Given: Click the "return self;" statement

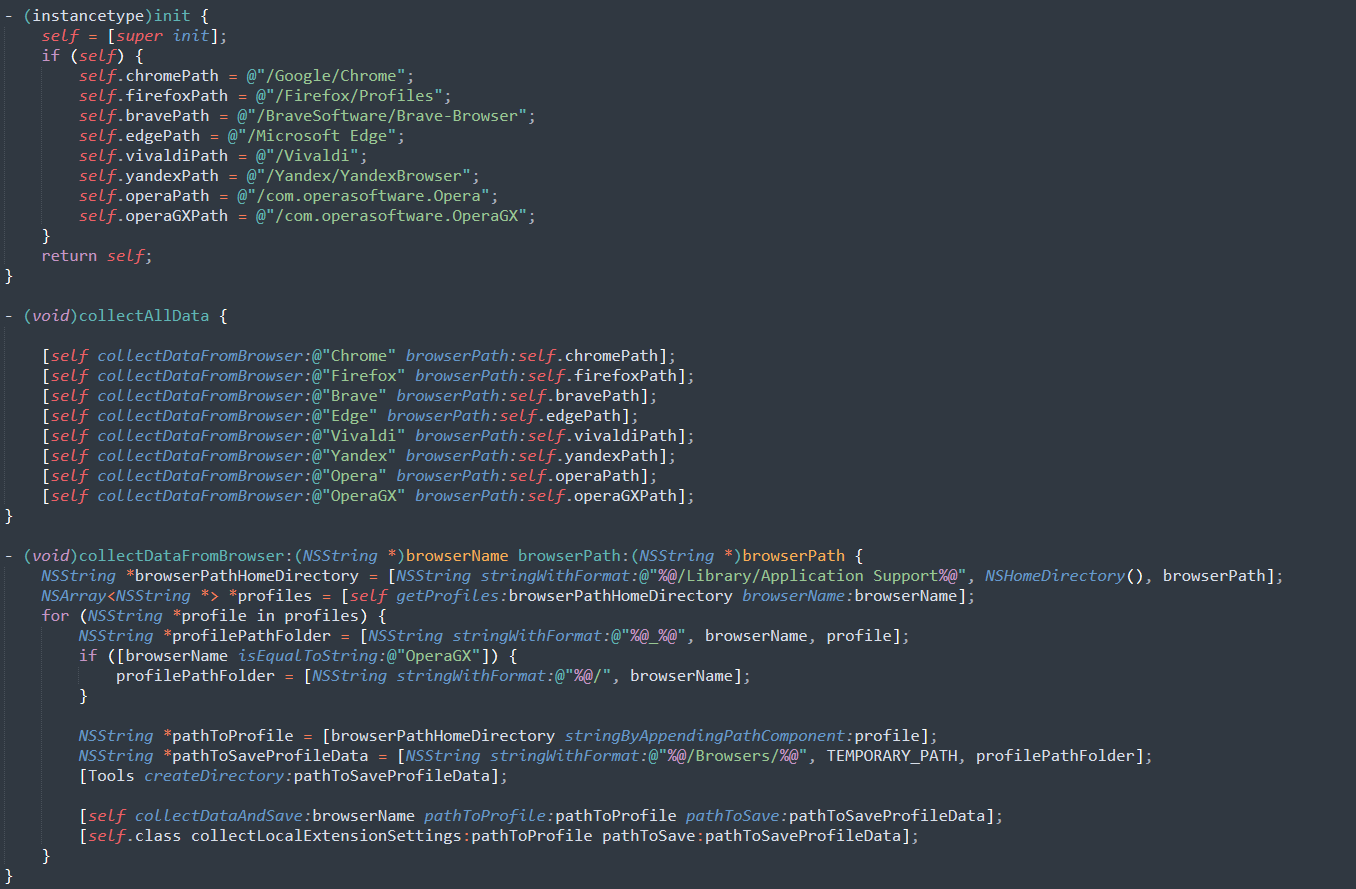Looking at the screenshot, I should [x=97, y=256].
